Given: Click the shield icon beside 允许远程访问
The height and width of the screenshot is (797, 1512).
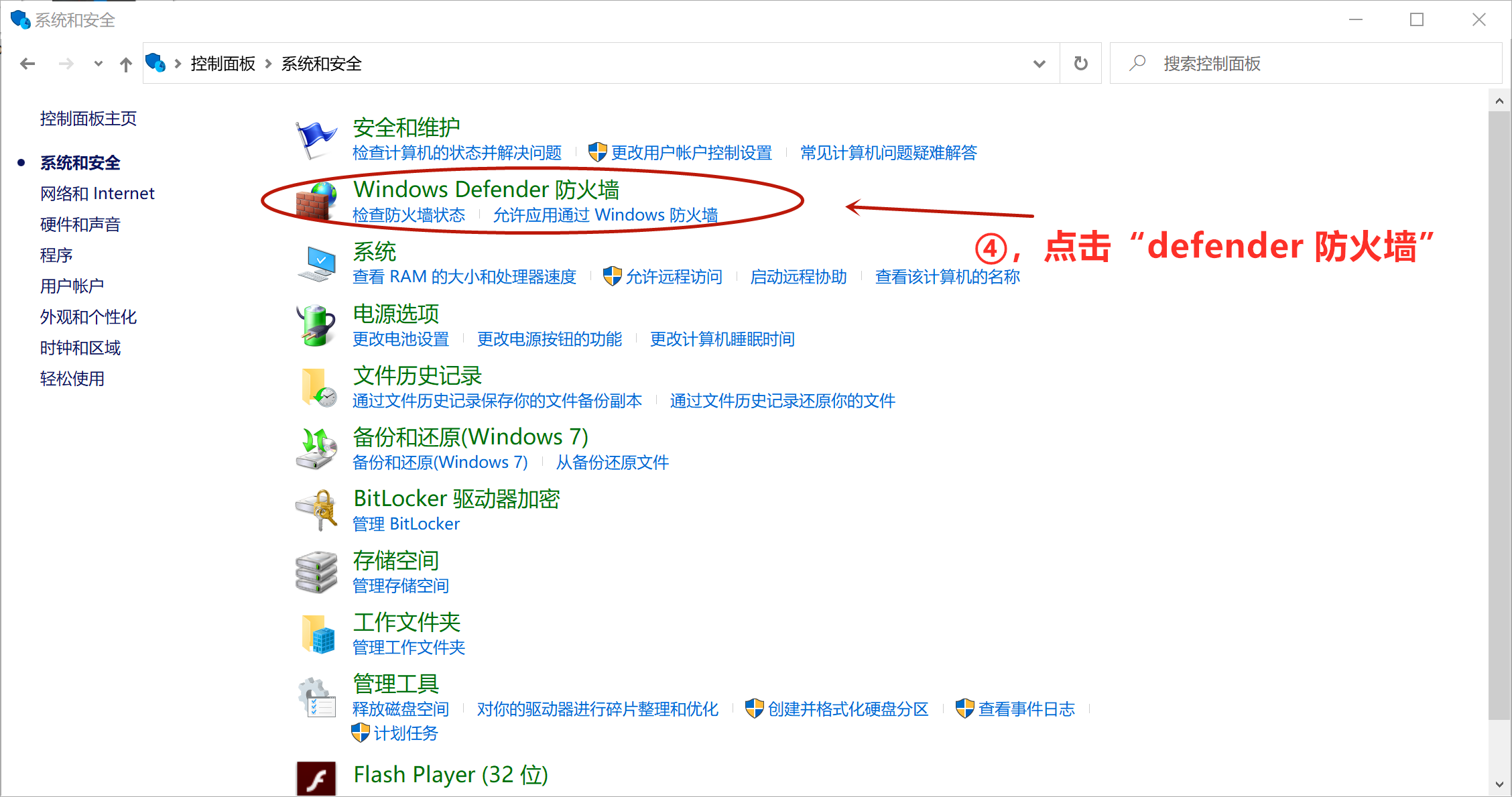Looking at the screenshot, I should coord(612,276).
